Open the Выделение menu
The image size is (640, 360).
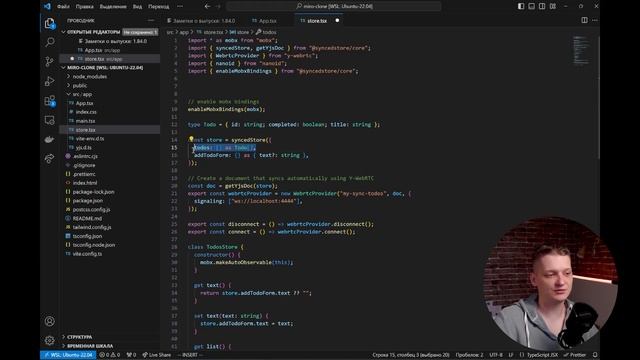[113, 7]
